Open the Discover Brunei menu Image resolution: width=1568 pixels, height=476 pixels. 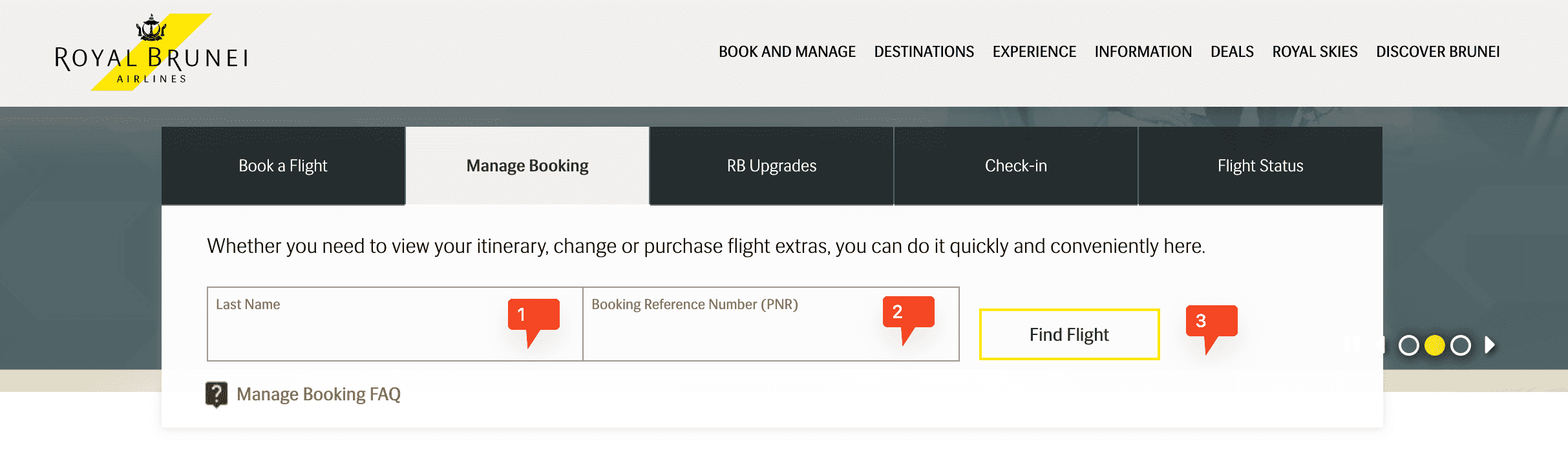tap(1438, 52)
